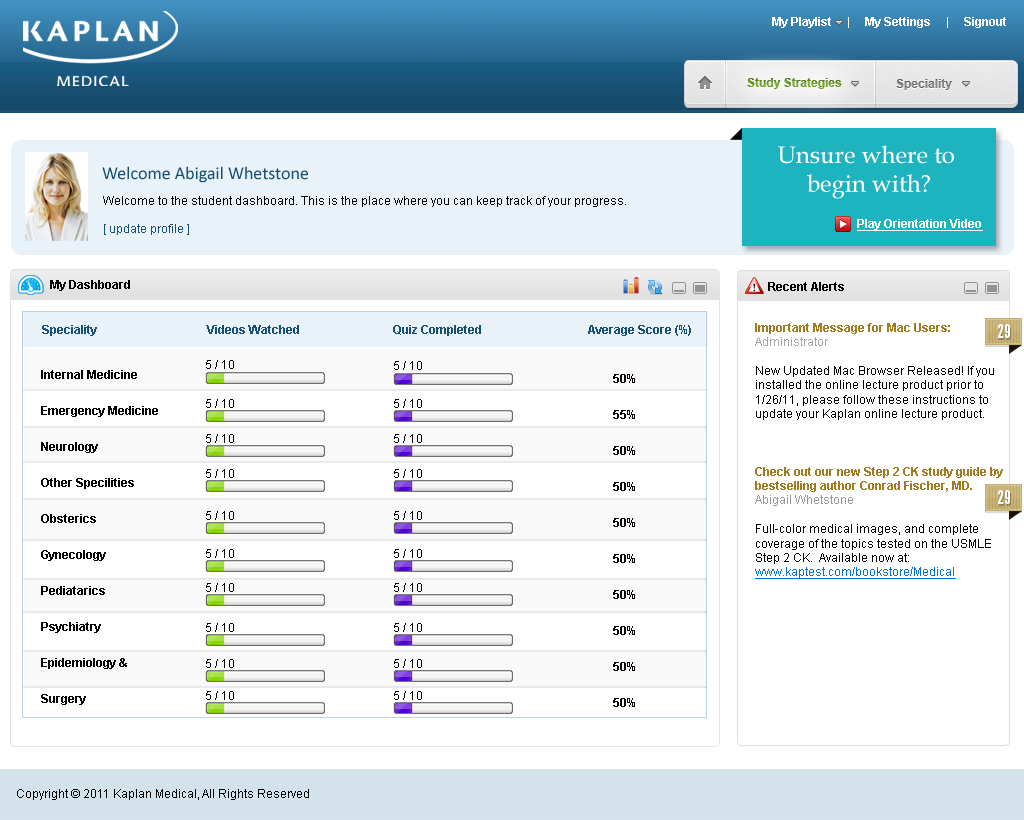Screen dimensions: 1024x820
Task: Refresh the My Dashboard panel
Action: pyautogui.click(x=655, y=287)
